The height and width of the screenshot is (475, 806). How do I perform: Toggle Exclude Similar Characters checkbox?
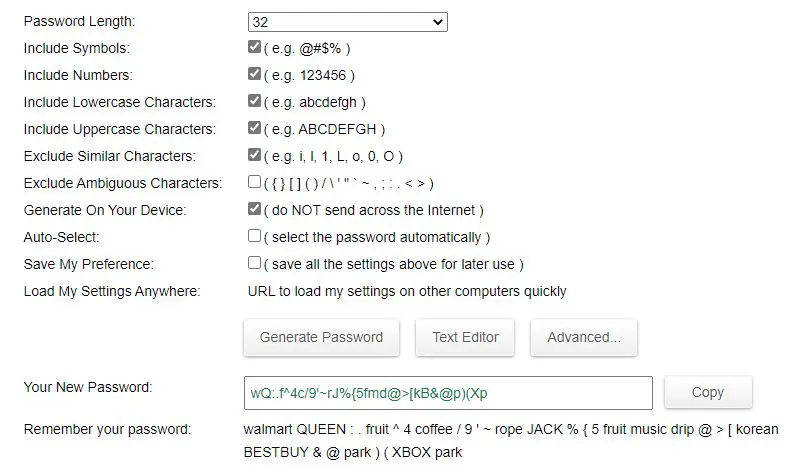coord(254,155)
